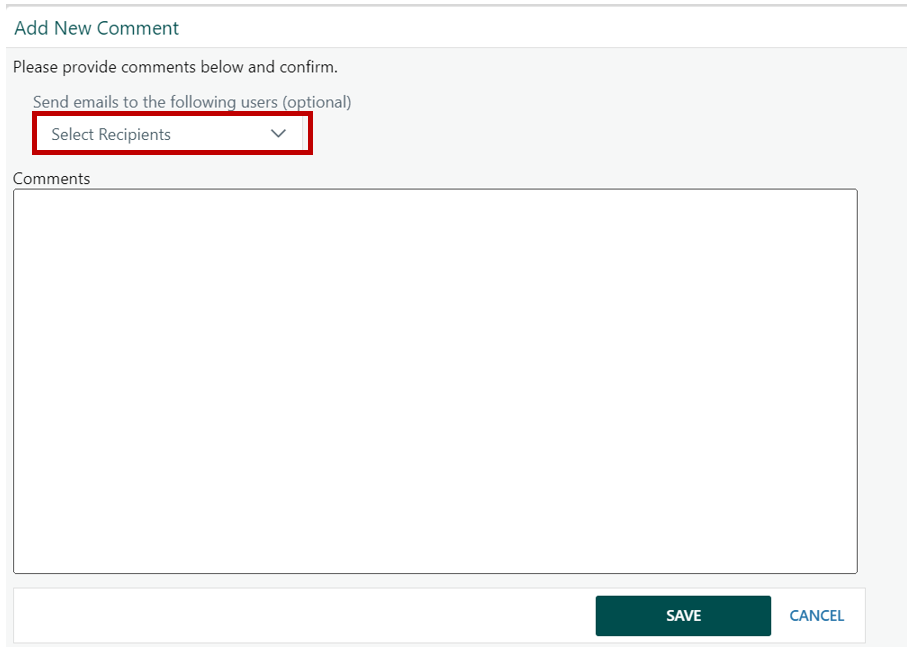Click inside the Comments text area
Viewport: 907px width, 651px height.
[x=435, y=381]
